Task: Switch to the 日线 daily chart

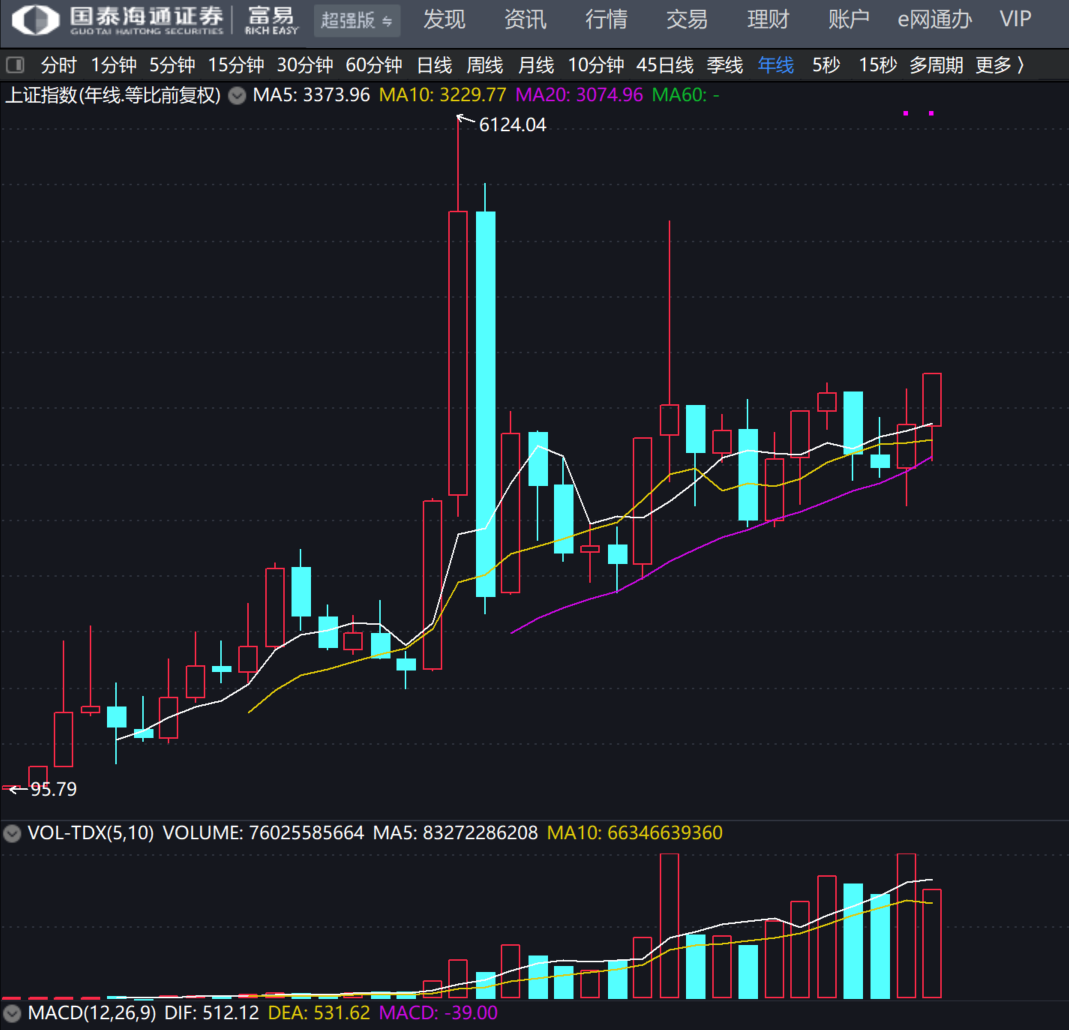Action: tap(434, 66)
